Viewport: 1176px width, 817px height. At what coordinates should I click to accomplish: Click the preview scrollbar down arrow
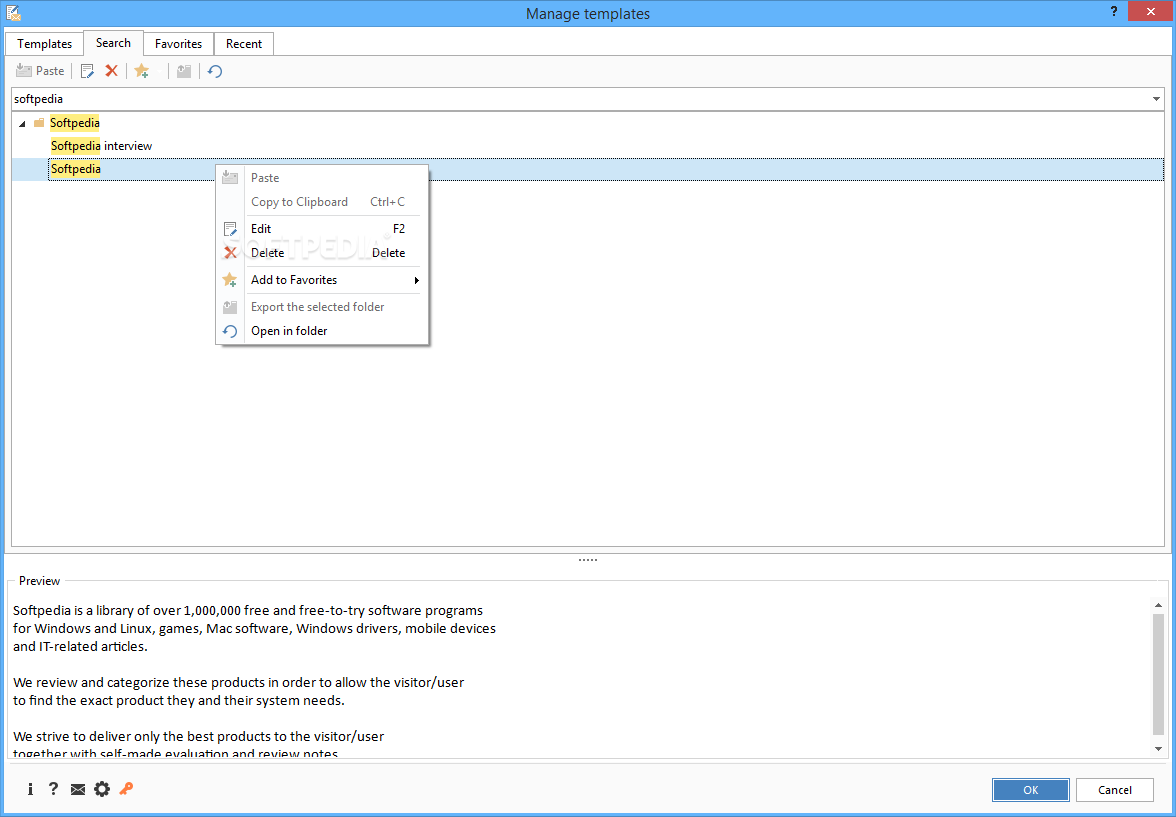pos(1159,749)
